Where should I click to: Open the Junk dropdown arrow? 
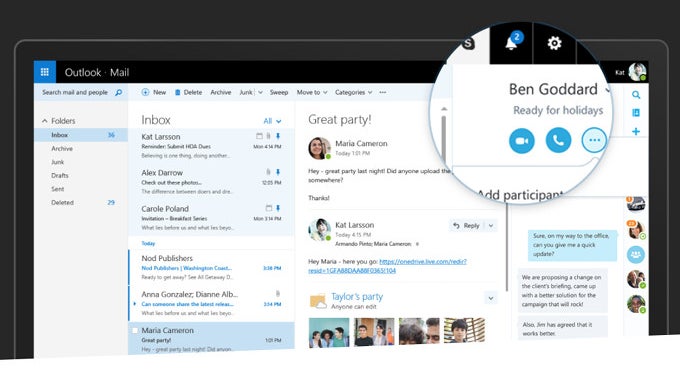[260, 92]
